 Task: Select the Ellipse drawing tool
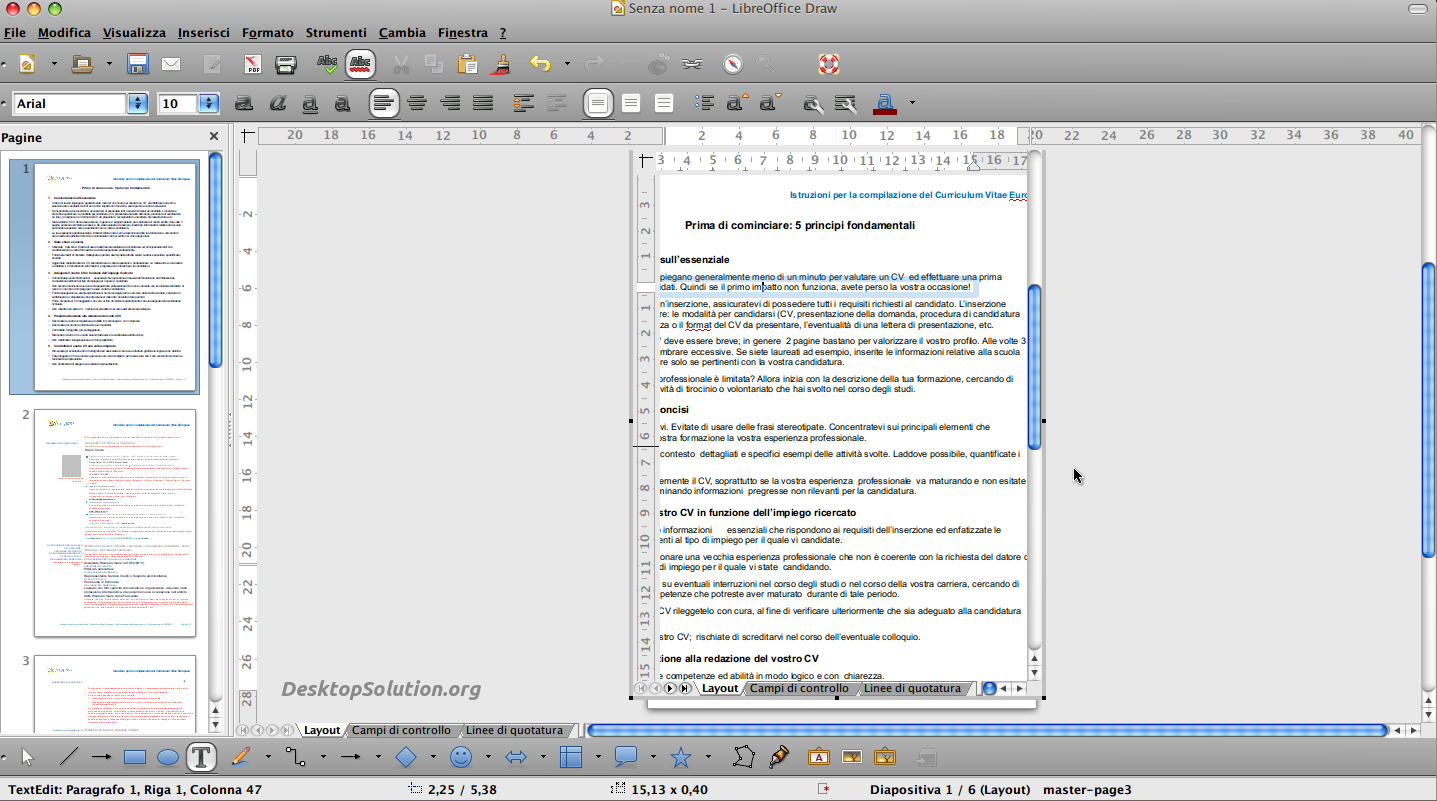(x=168, y=758)
